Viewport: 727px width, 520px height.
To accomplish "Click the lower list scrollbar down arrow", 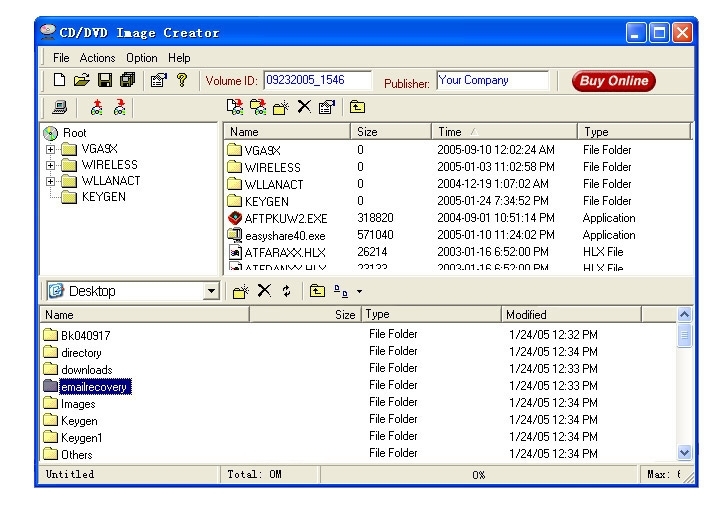I will click(684, 452).
